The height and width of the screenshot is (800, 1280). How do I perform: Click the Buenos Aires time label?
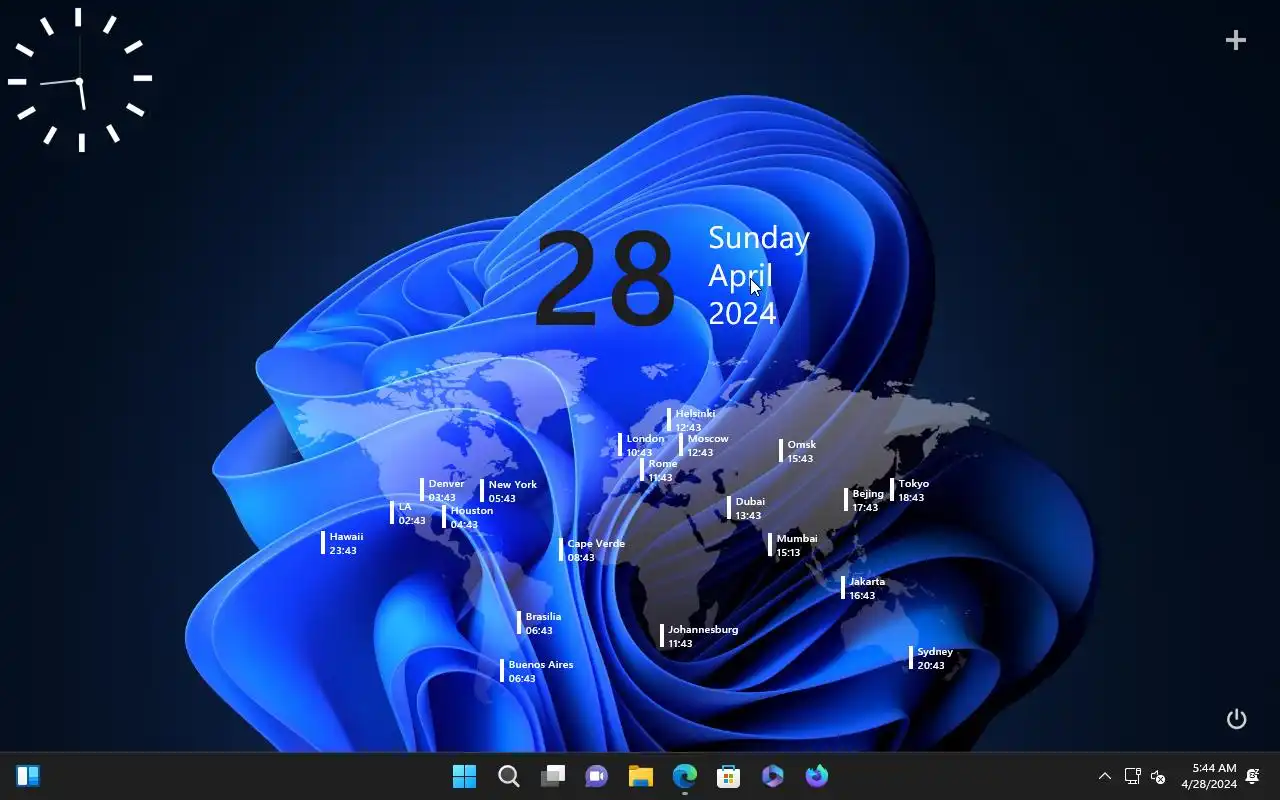[x=537, y=671]
